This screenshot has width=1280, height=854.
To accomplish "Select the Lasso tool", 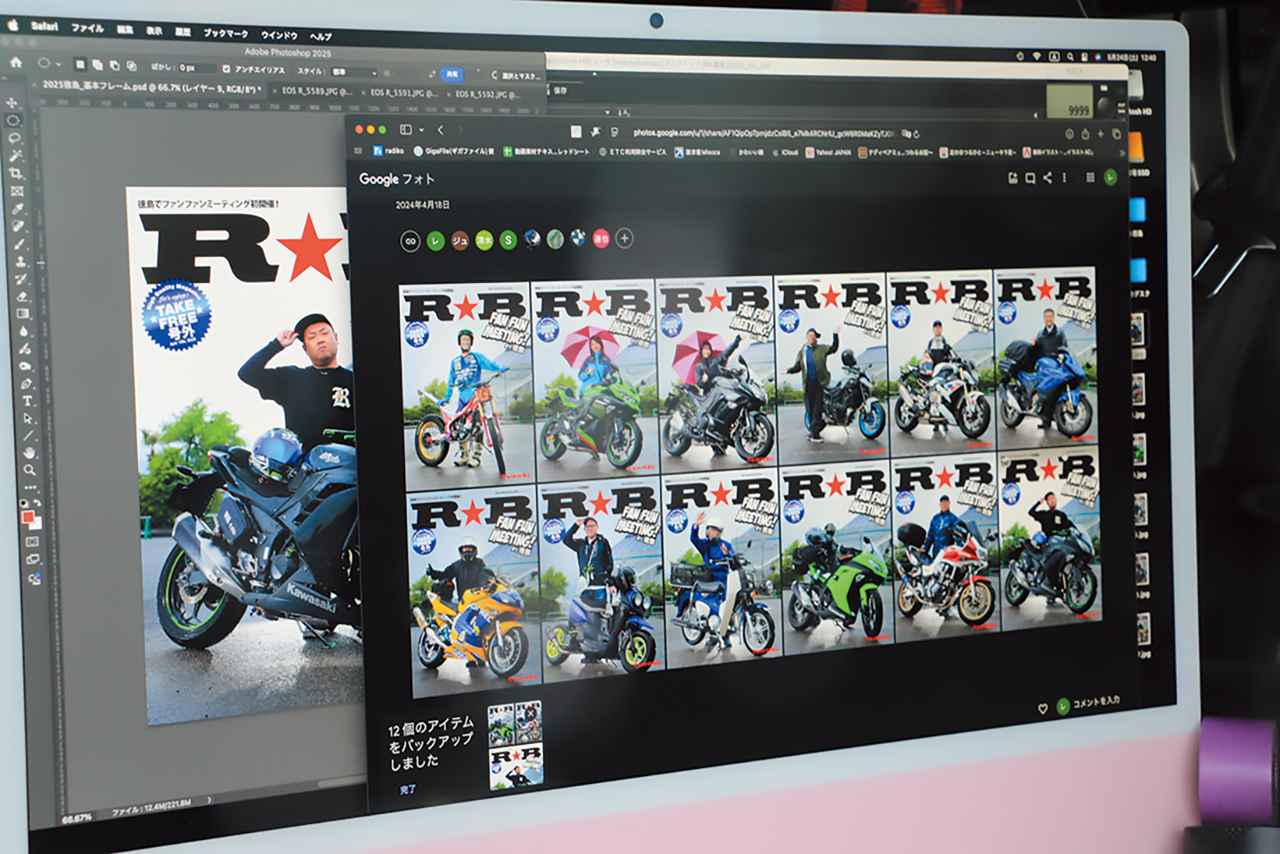I will [15, 138].
